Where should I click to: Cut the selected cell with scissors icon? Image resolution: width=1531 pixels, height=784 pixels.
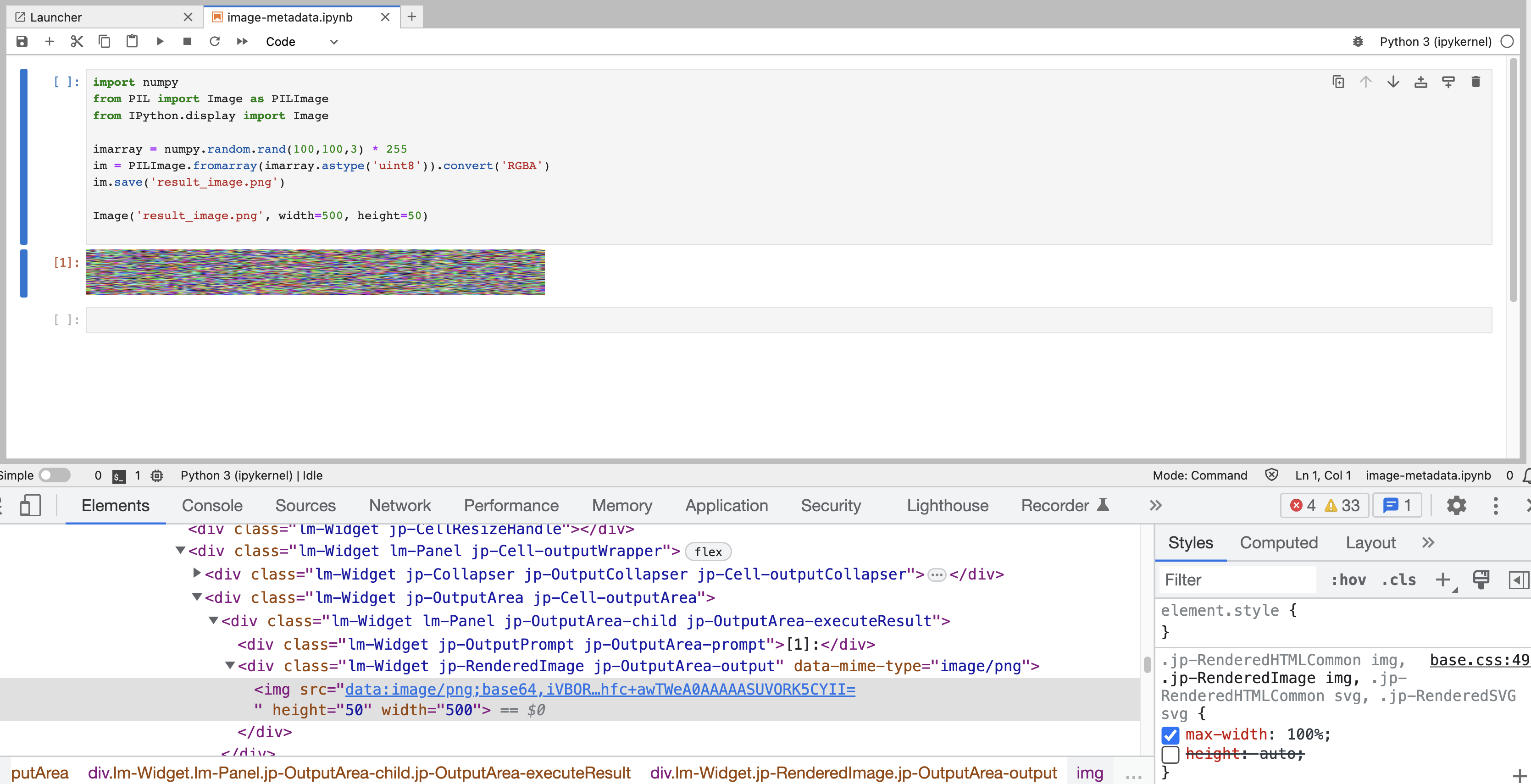click(x=77, y=42)
